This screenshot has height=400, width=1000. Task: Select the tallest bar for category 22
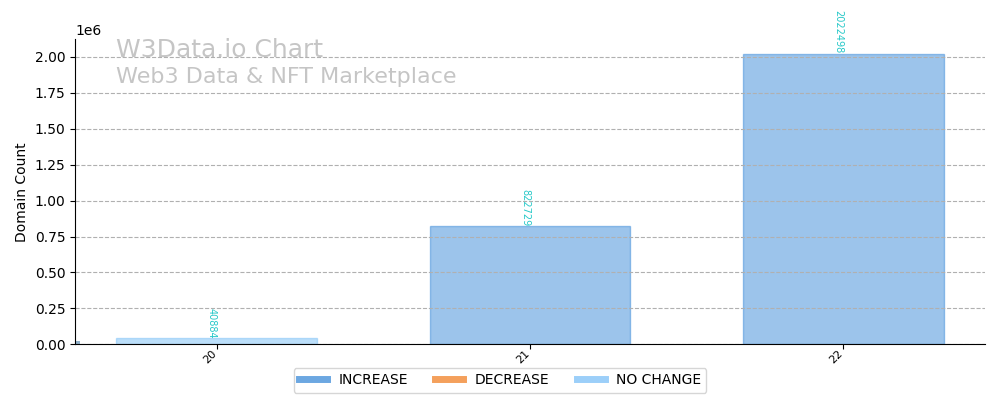843,200
